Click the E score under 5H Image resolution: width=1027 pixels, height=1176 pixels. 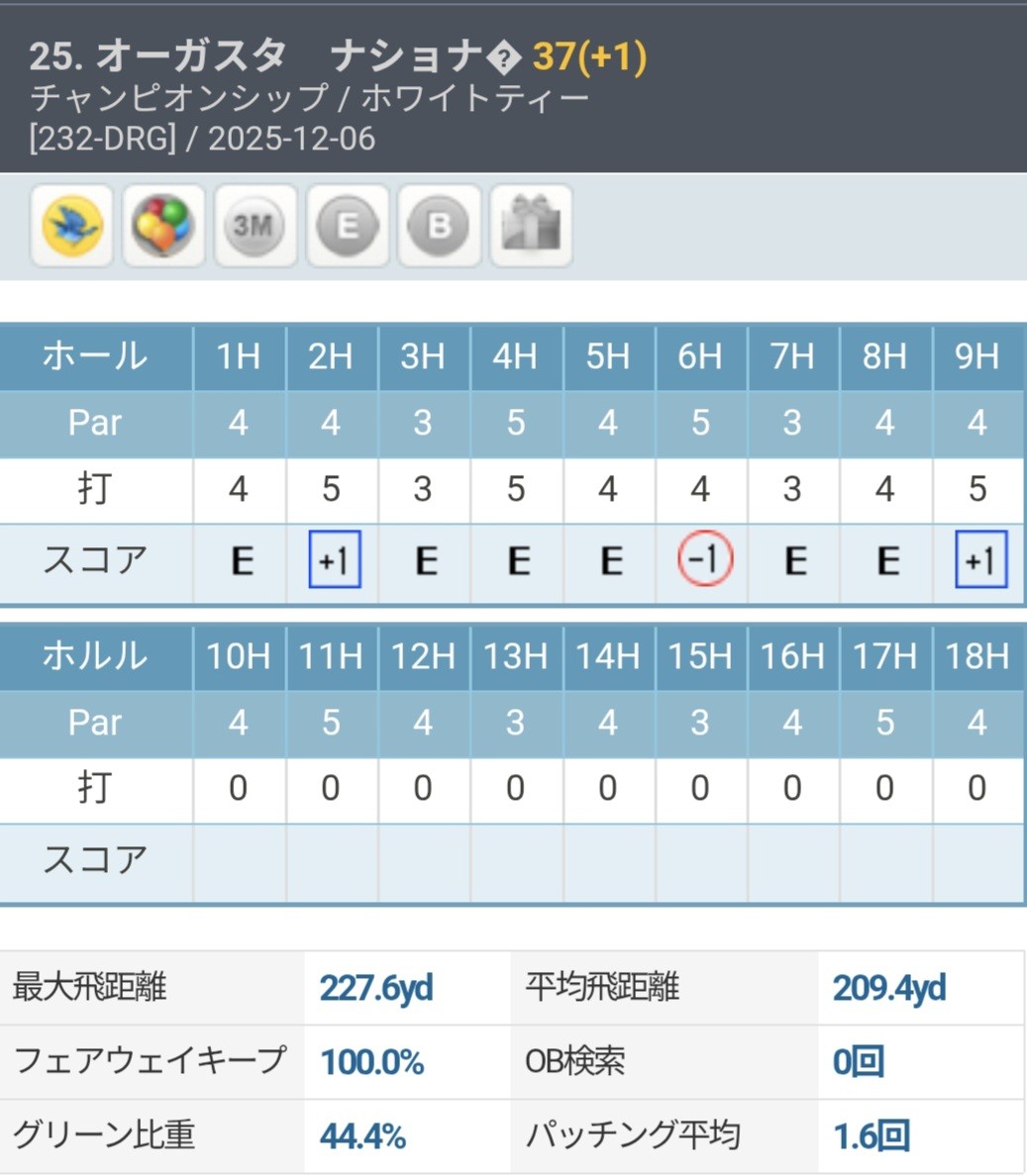pyautogui.click(x=611, y=561)
